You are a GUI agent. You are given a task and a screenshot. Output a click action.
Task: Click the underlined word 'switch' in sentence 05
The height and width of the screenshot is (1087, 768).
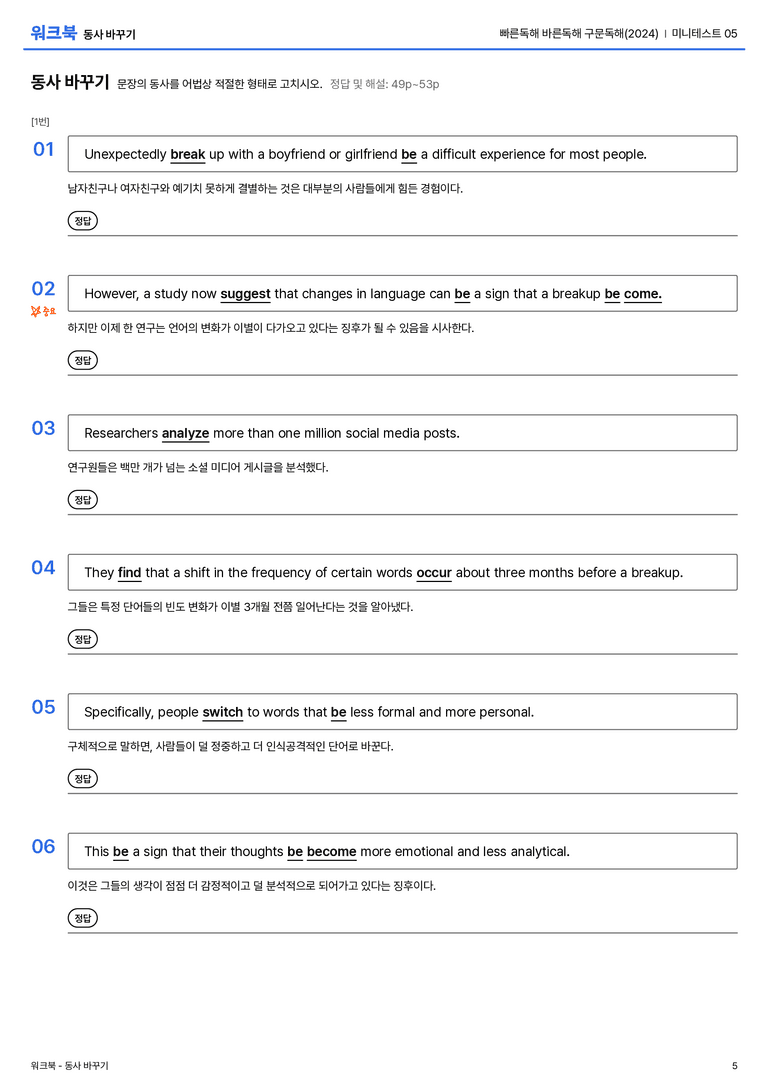(x=222, y=712)
